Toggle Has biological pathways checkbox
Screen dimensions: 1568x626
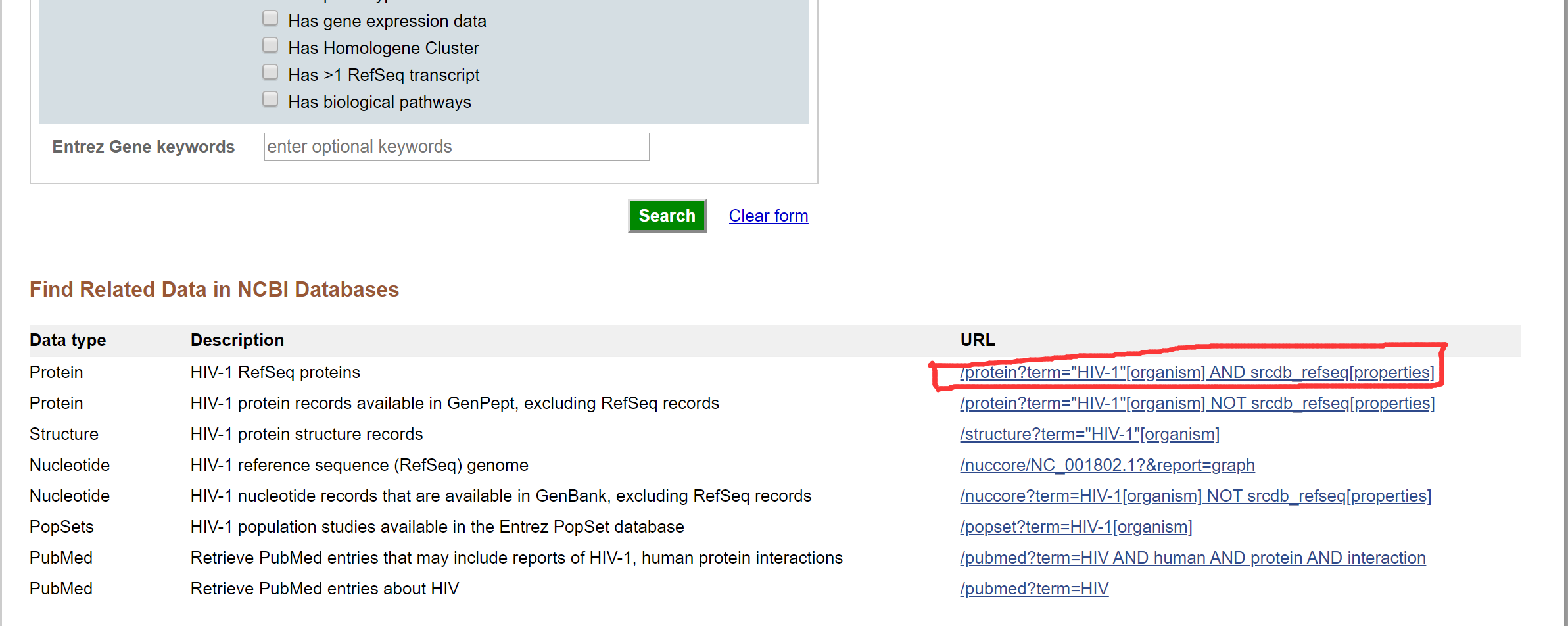point(270,99)
